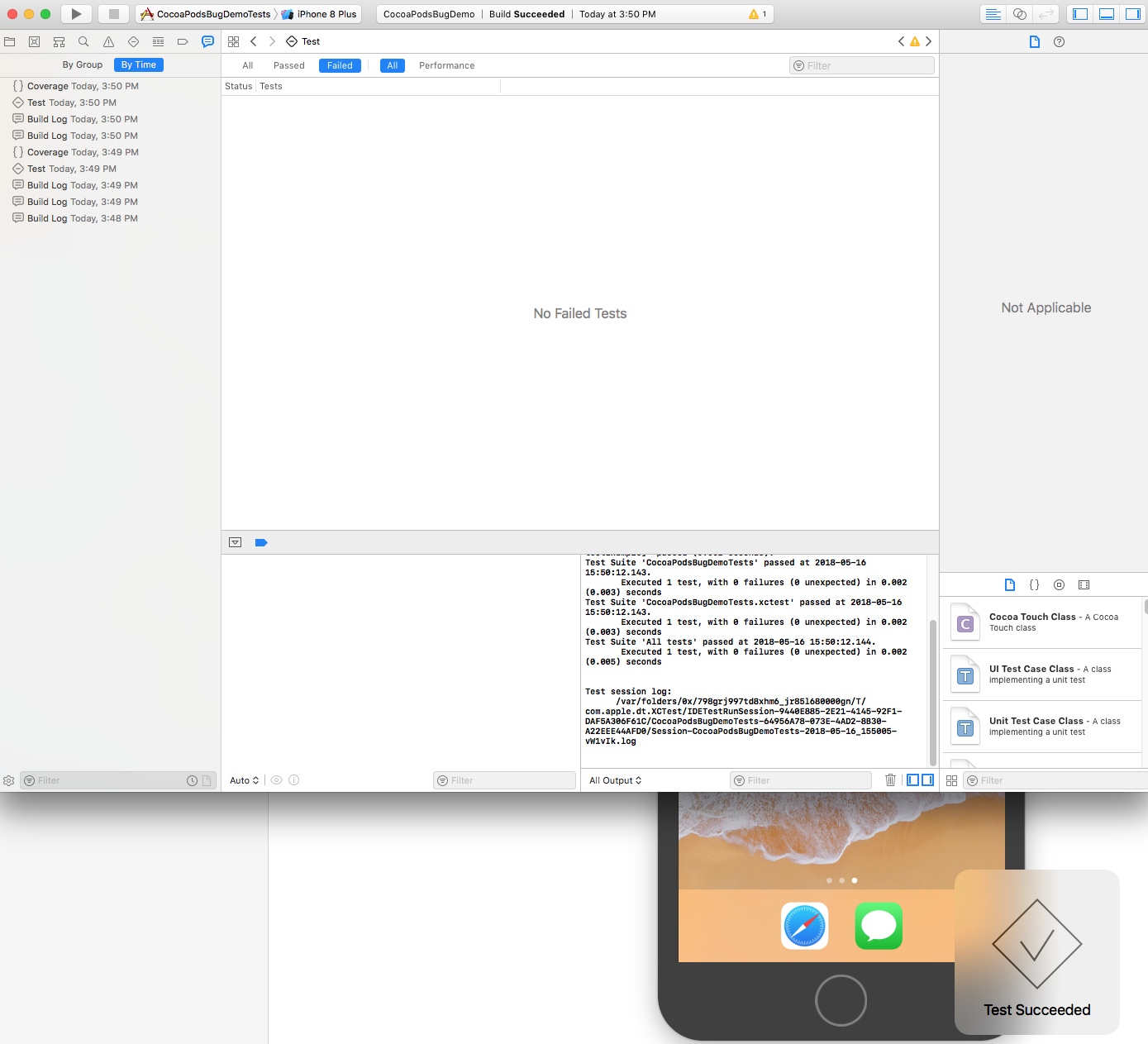Show only Passed tests

(289, 65)
